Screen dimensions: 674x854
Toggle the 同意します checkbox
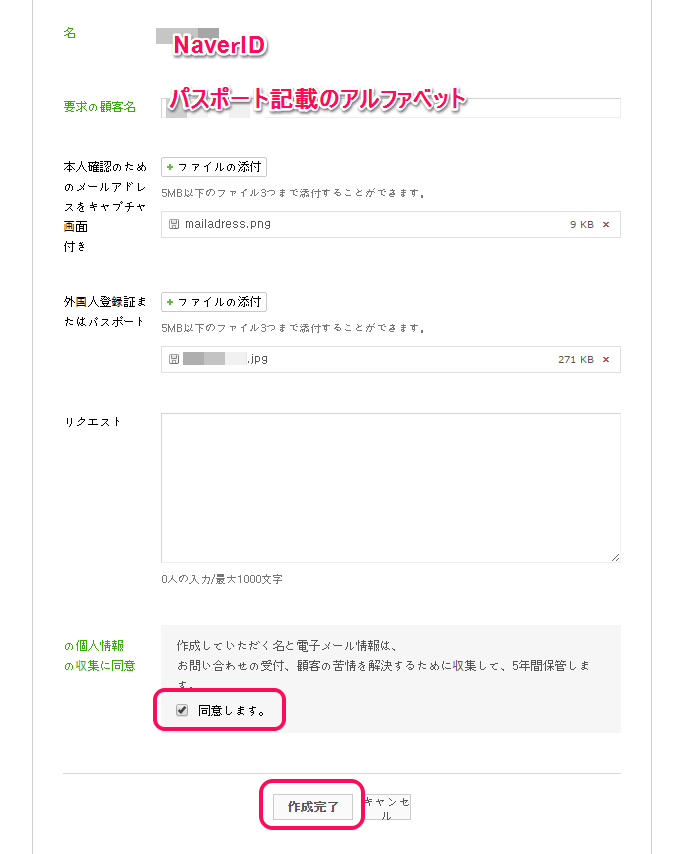(x=182, y=710)
